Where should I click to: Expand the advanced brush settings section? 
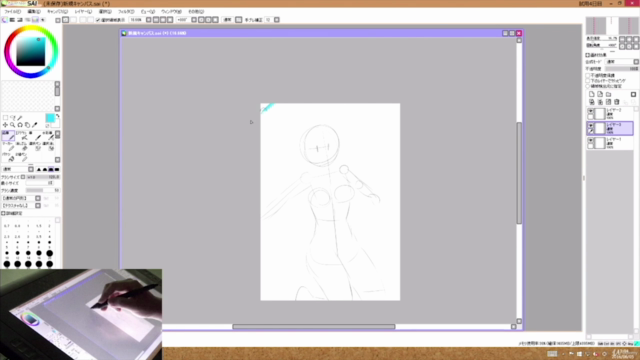3,213
